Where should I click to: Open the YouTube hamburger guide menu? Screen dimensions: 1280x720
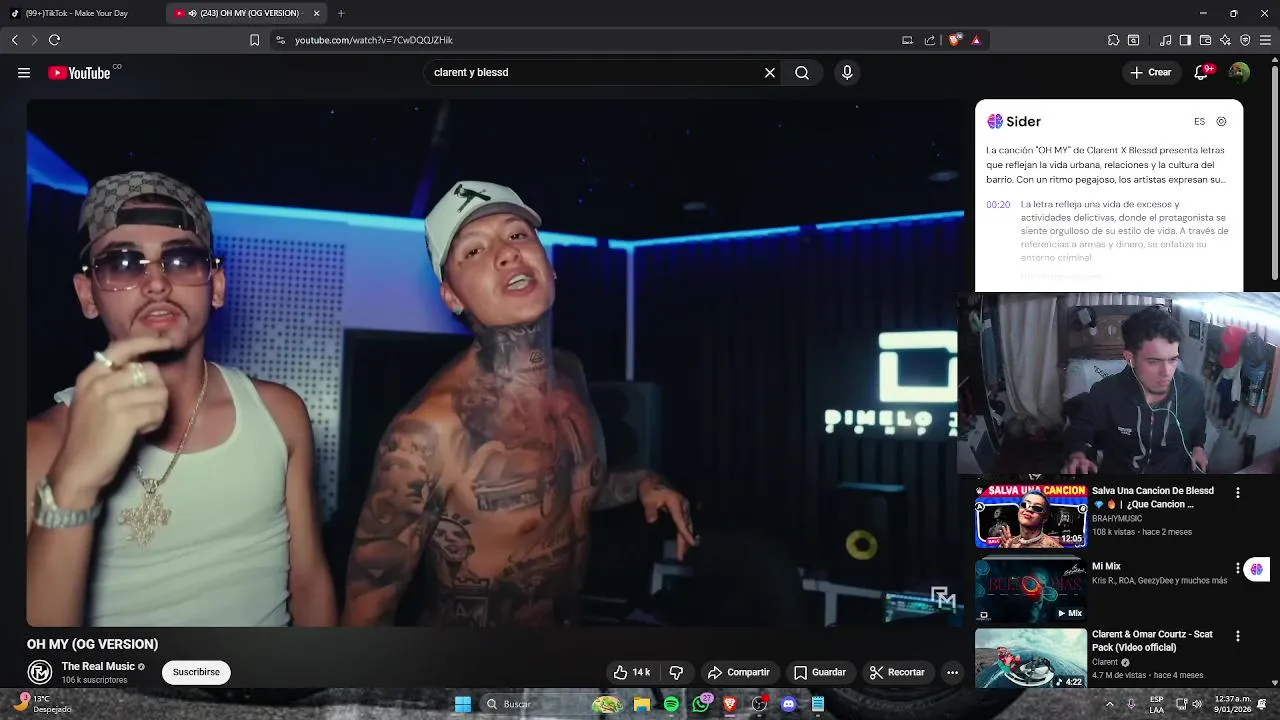(x=24, y=73)
